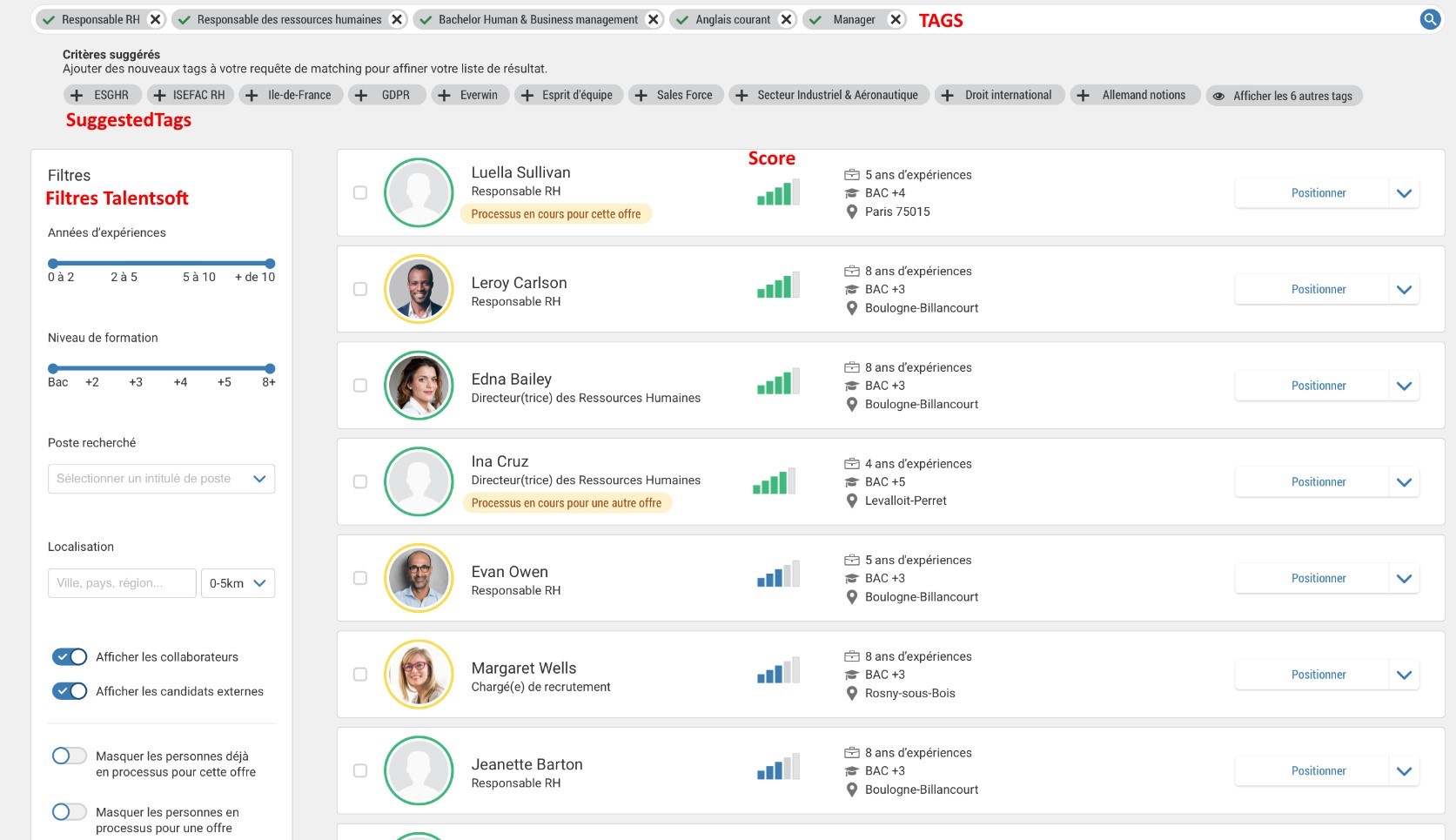Remove the "Responsable RH" tag
This screenshot has width=1456, height=840.
click(156, 19)
